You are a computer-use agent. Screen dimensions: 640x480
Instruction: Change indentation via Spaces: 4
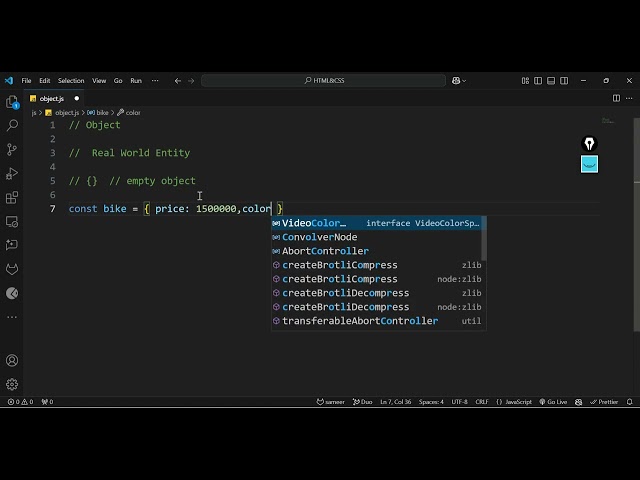pyautogui.click(x=431, y=402)
